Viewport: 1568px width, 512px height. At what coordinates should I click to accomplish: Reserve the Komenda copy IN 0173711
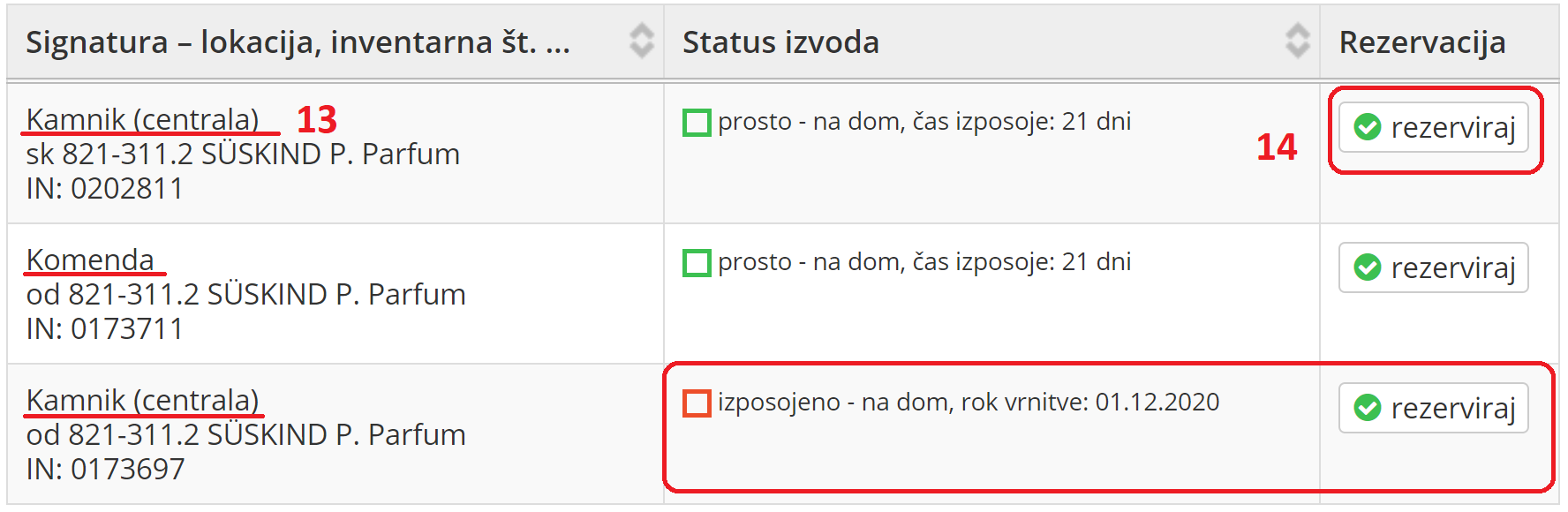[x=1433, y=267]
